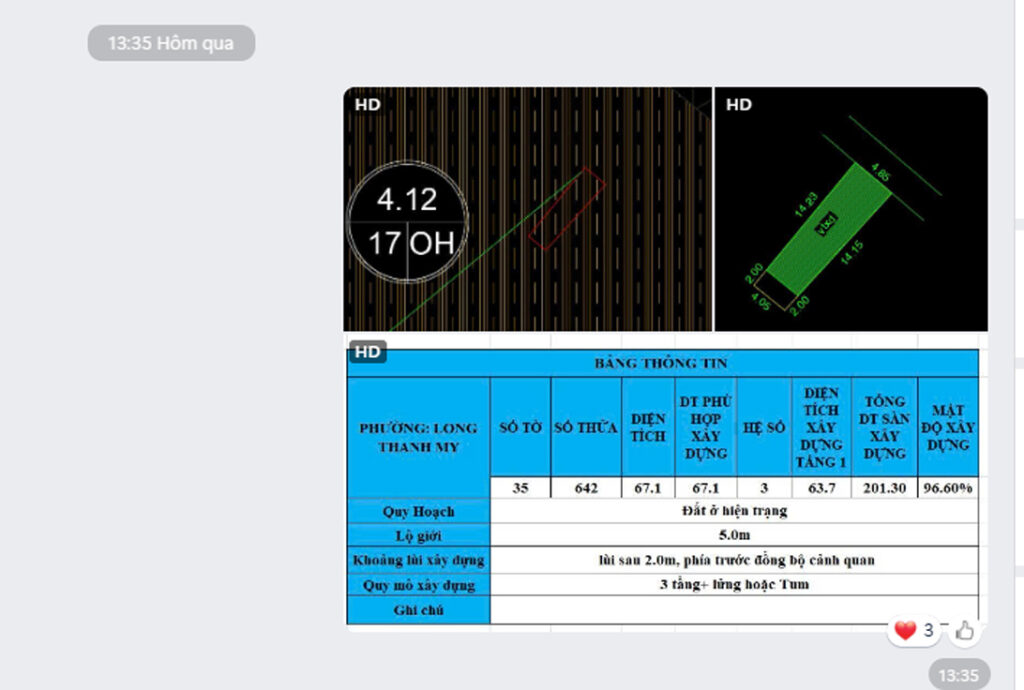Click the red plot outline on map
The height and width of the screenshot is (690, 1024).
click(566, 208)
